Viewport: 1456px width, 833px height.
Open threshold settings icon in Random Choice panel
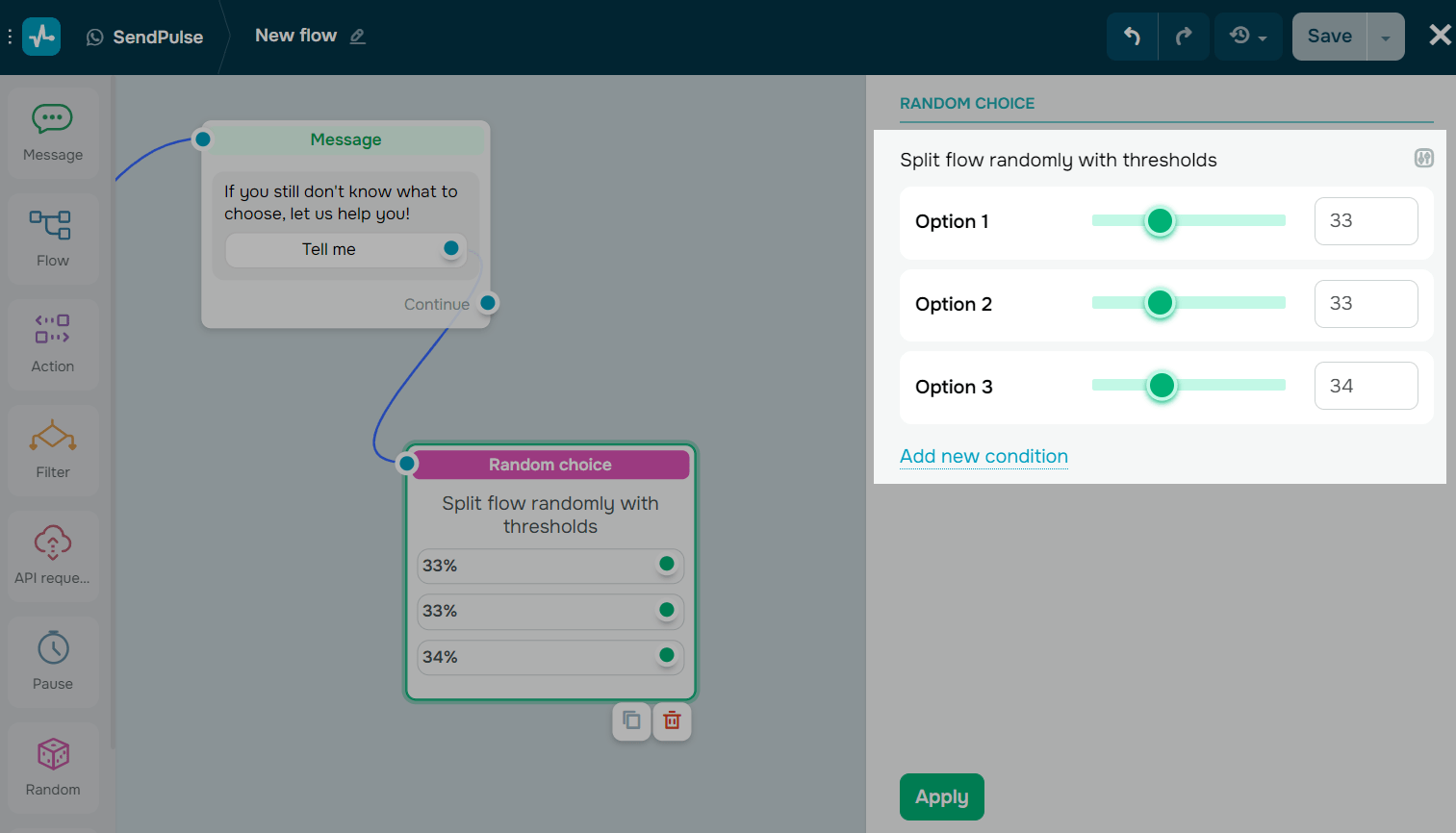(1423, 158)
